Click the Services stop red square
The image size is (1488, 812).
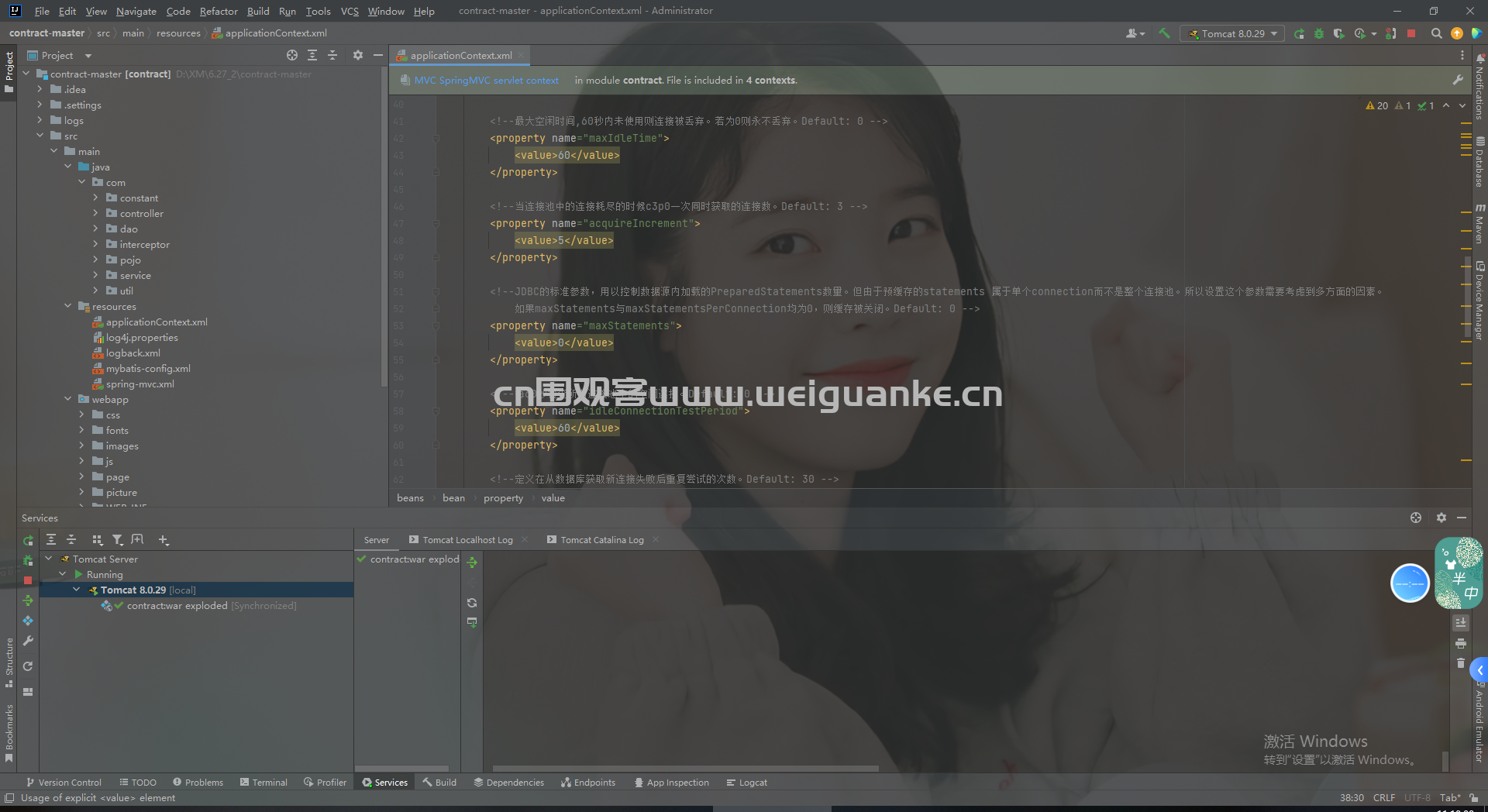pyautogui.click(x=28, y=580)
